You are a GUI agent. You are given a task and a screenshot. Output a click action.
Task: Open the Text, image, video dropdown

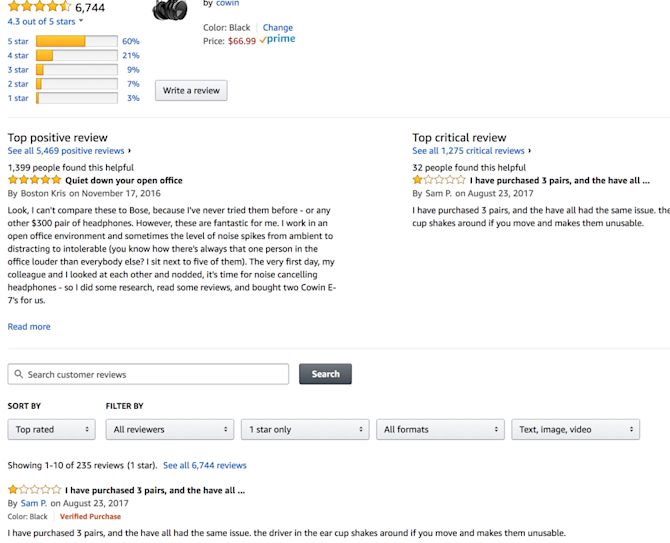click(x=576, y=429)
